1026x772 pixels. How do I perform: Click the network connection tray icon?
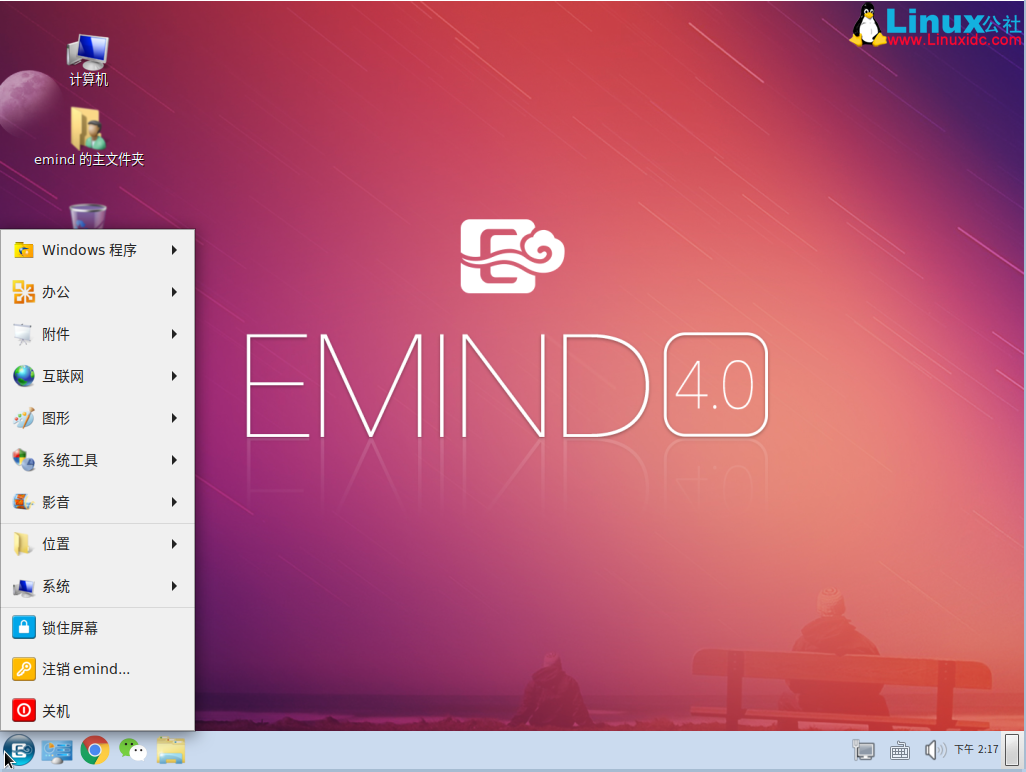863,750
